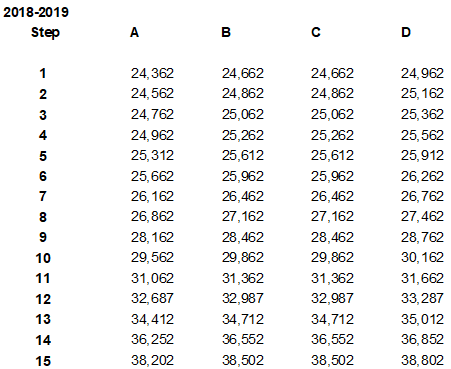This screenshot has height=369, width=451.
Task: Select column header B
Action: pos(226,32)
